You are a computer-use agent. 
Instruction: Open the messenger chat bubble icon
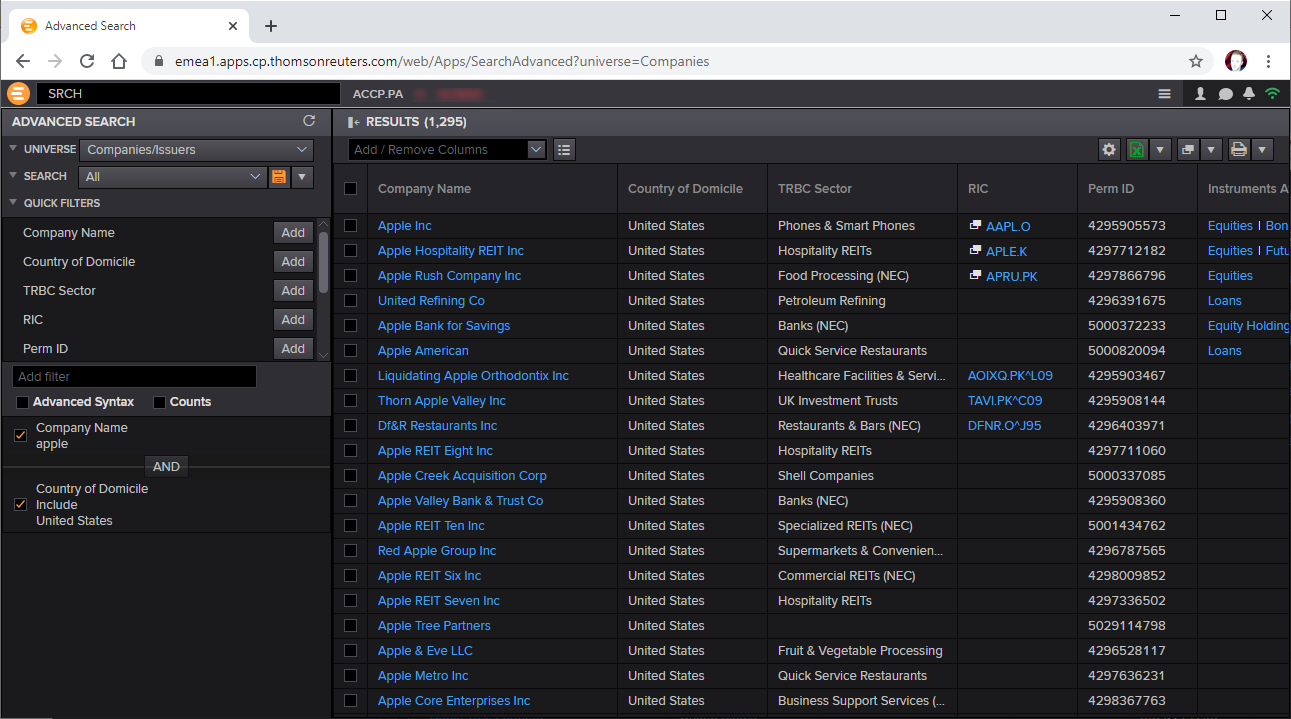(x=1225, y=94)
